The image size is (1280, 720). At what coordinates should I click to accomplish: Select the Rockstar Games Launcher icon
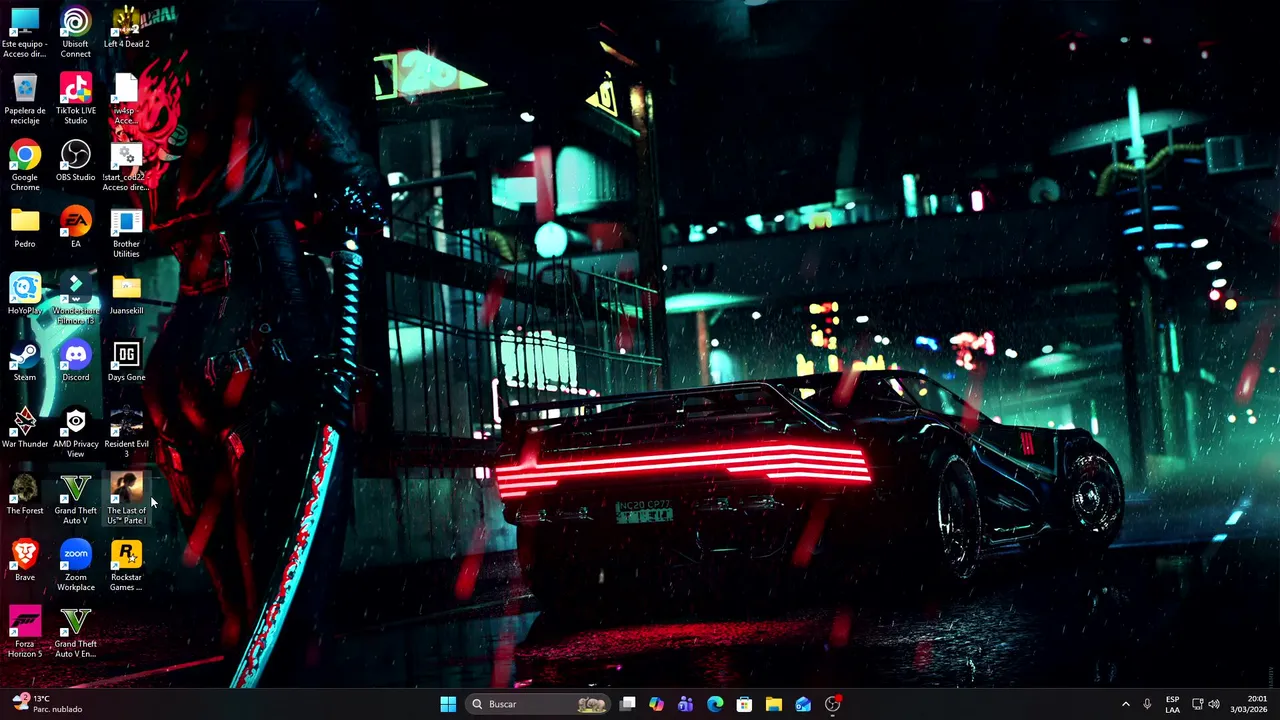pos(126,566)
